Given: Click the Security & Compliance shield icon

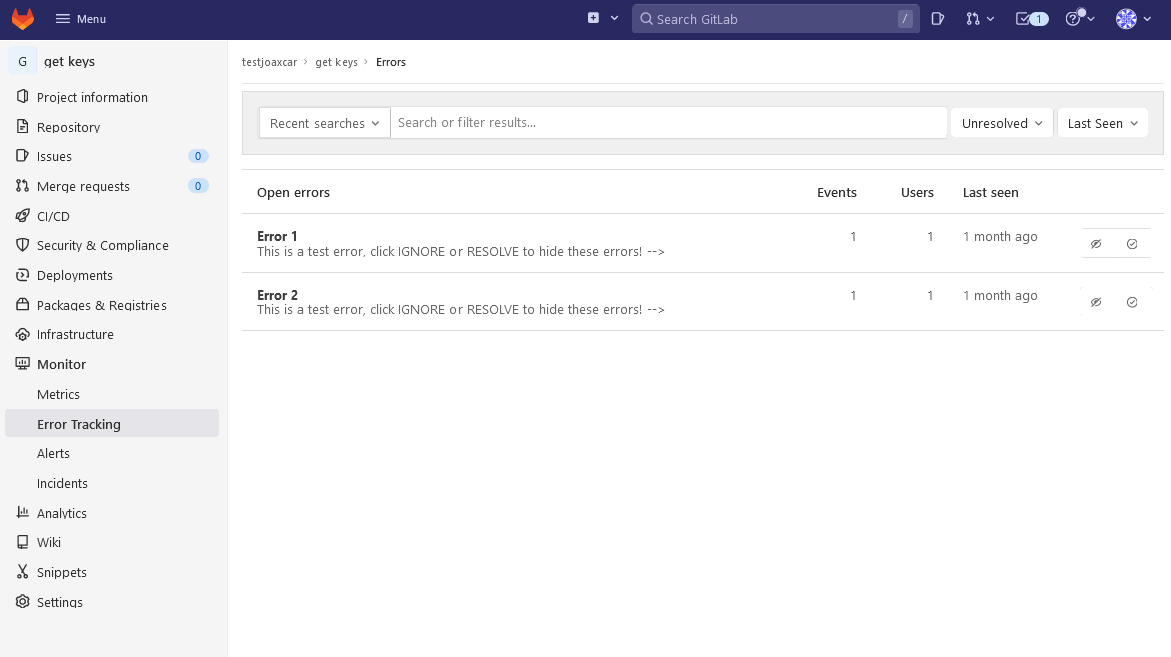Looking at the screenshot, I should (x=23, y=245).
